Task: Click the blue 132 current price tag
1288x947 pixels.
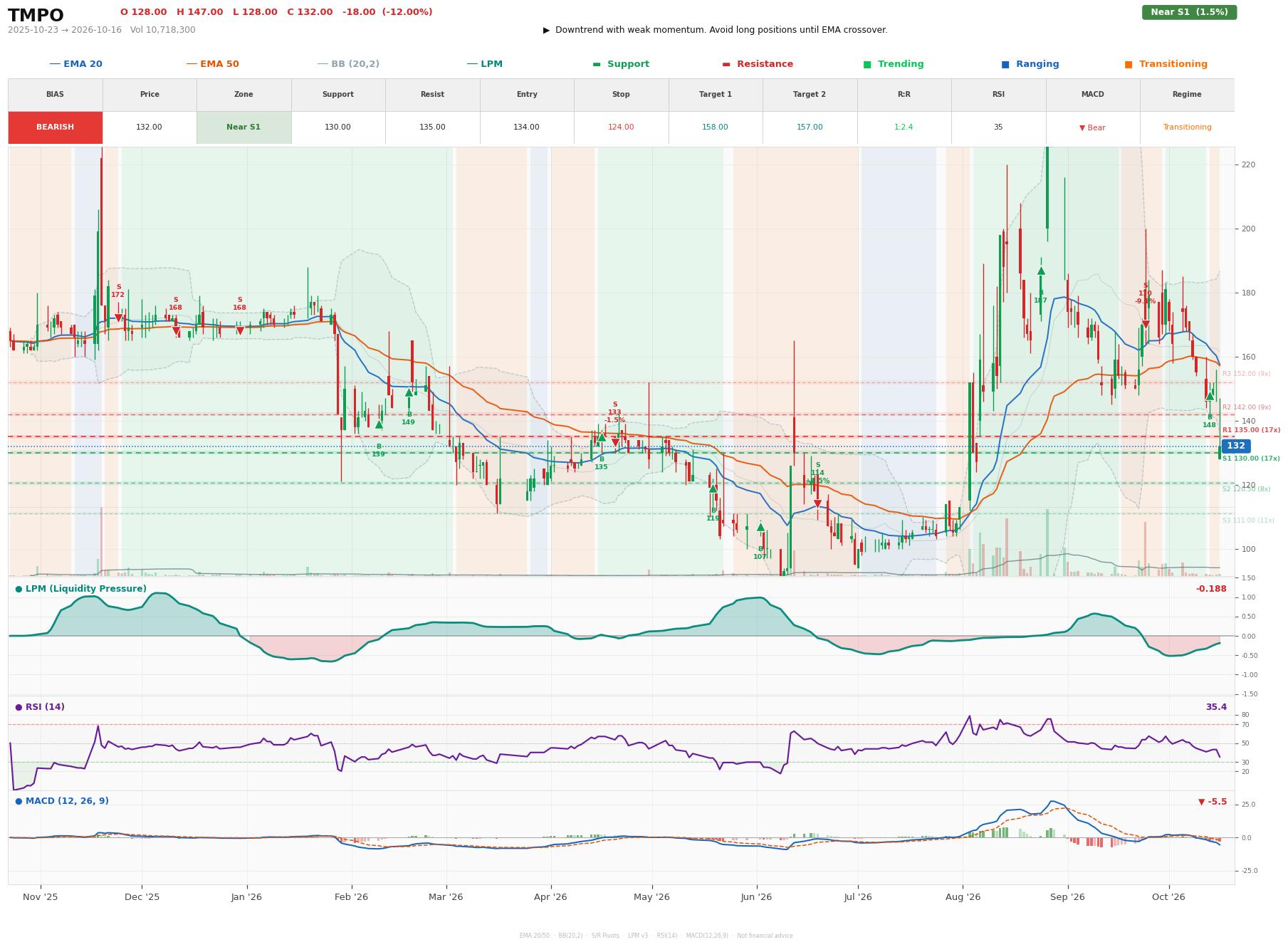Action: click(x=1236, y=446)
